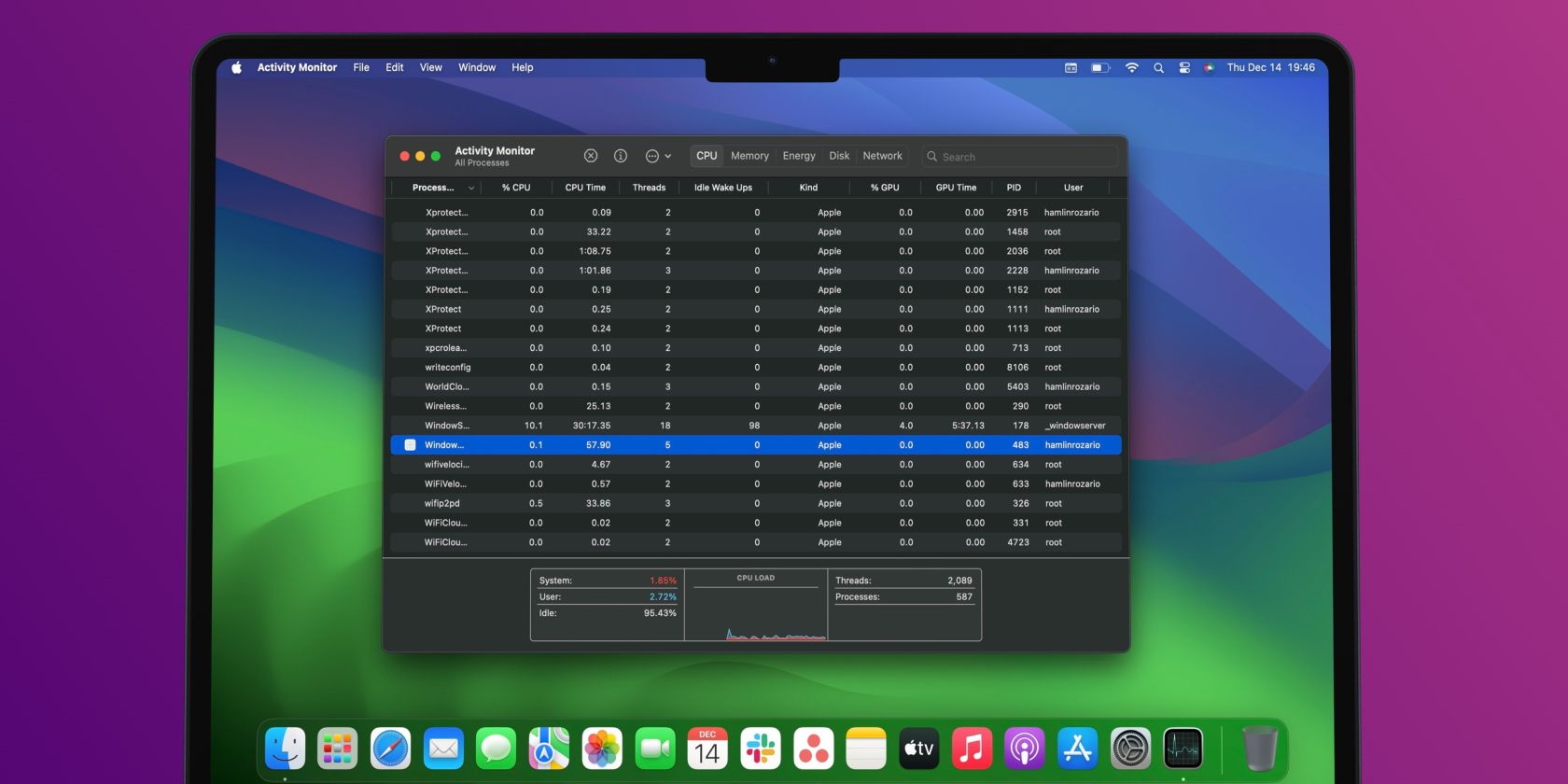Sort processes by % CPU column

pyautogui.click(x=515, y=188)
